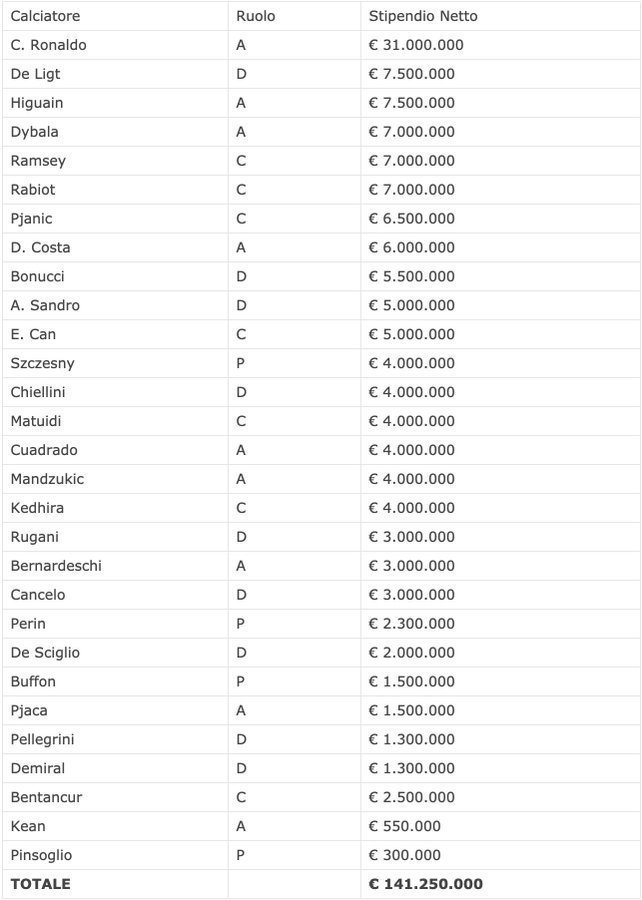Click Higuain's € 7.500.000 salary cell
This screenshot has width=642, height=900.
[x=412, y=103]
